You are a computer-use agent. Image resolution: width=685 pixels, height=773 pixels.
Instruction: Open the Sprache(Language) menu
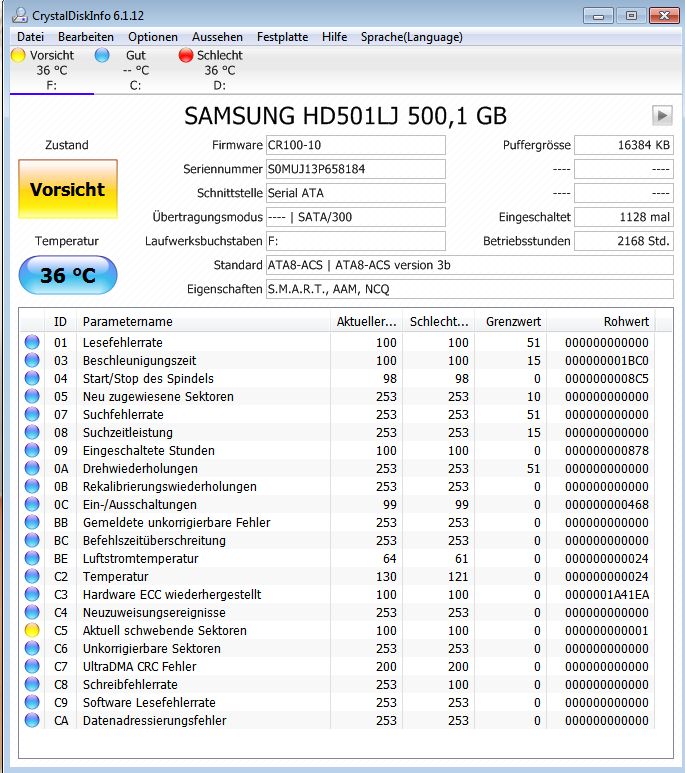(x=412, y=37)
